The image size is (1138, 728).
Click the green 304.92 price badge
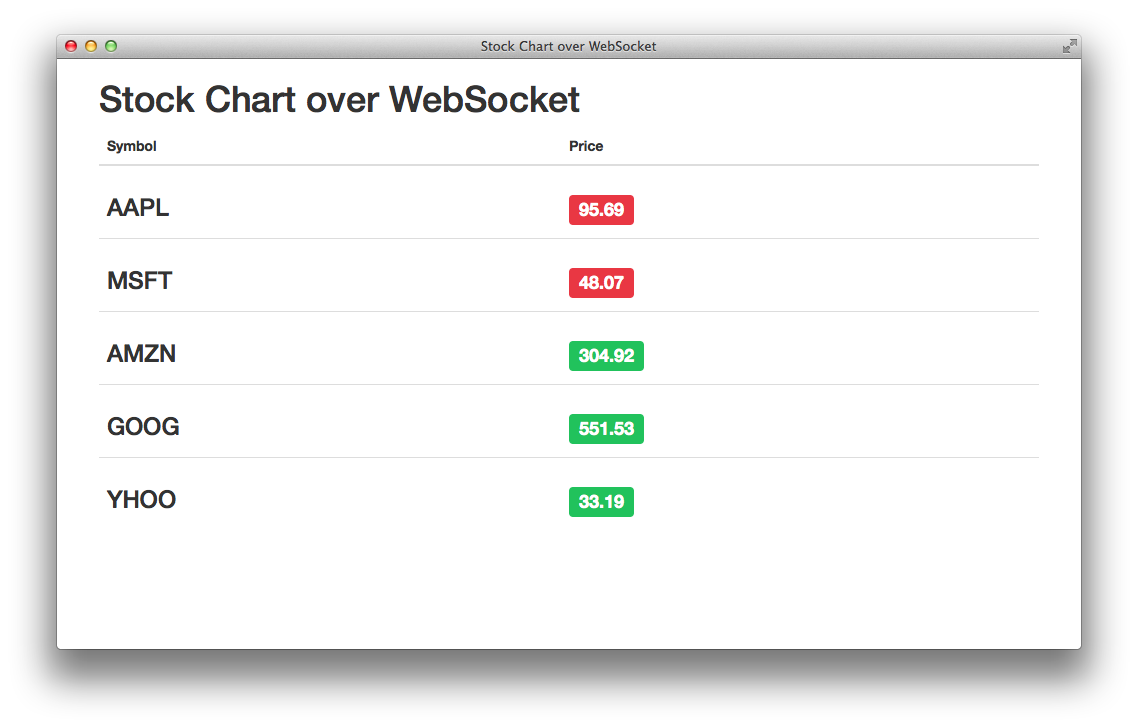tap(606, 356)
